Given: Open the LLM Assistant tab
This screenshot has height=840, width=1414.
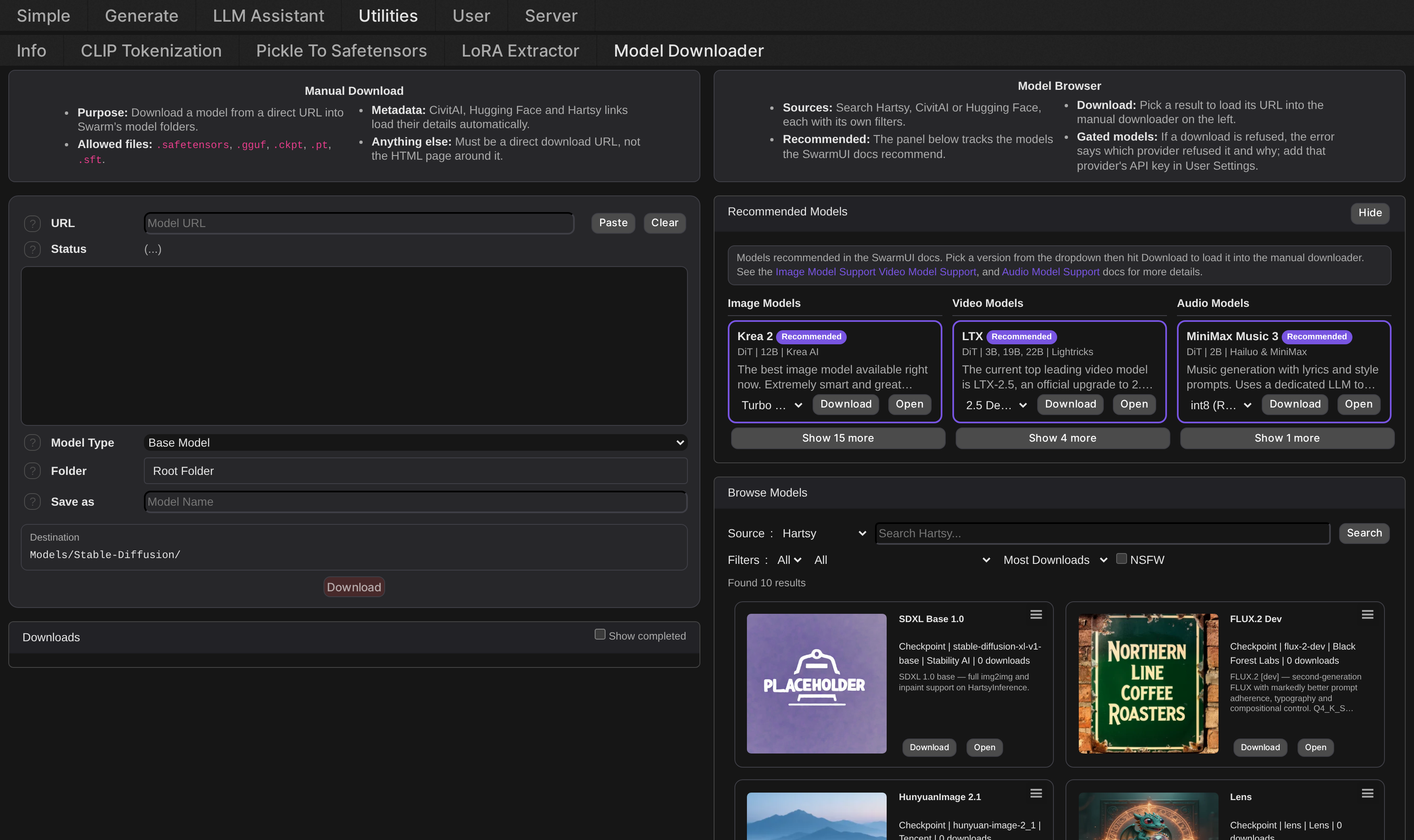Looking at the screenshot, I should 268,16.
